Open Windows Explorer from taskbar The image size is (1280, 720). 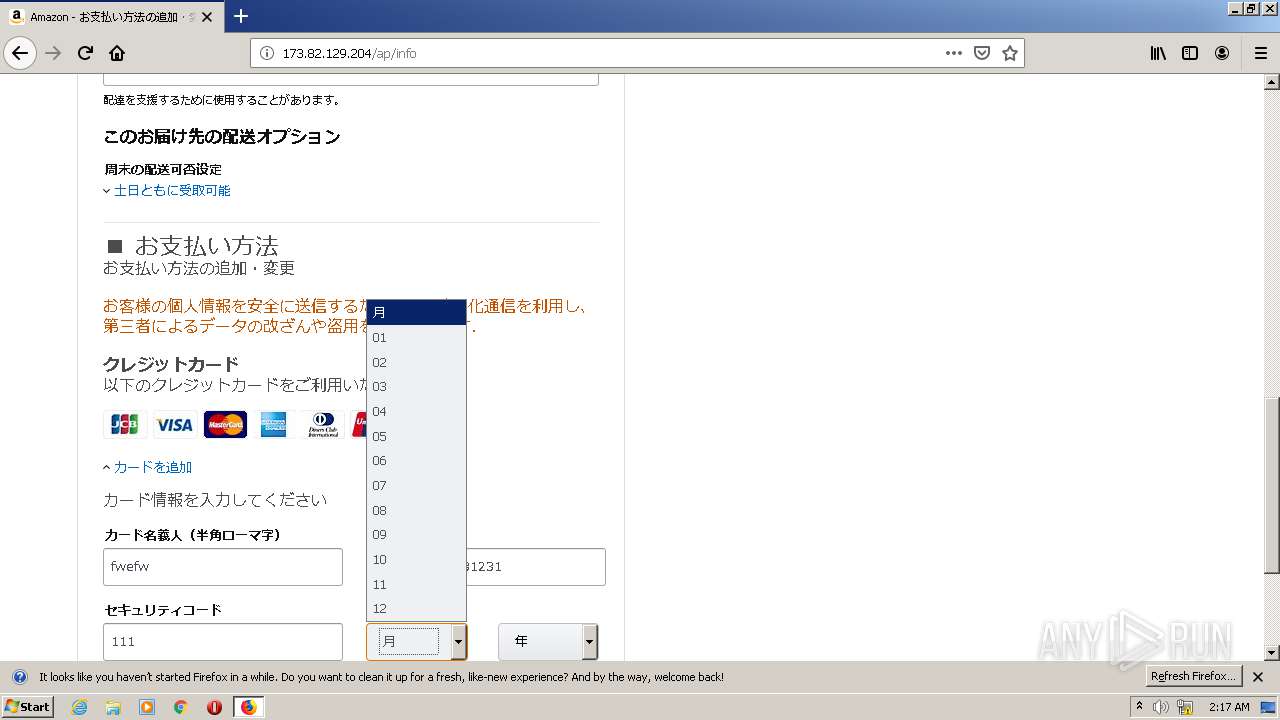pyautogui.click(x=113, y=707)
